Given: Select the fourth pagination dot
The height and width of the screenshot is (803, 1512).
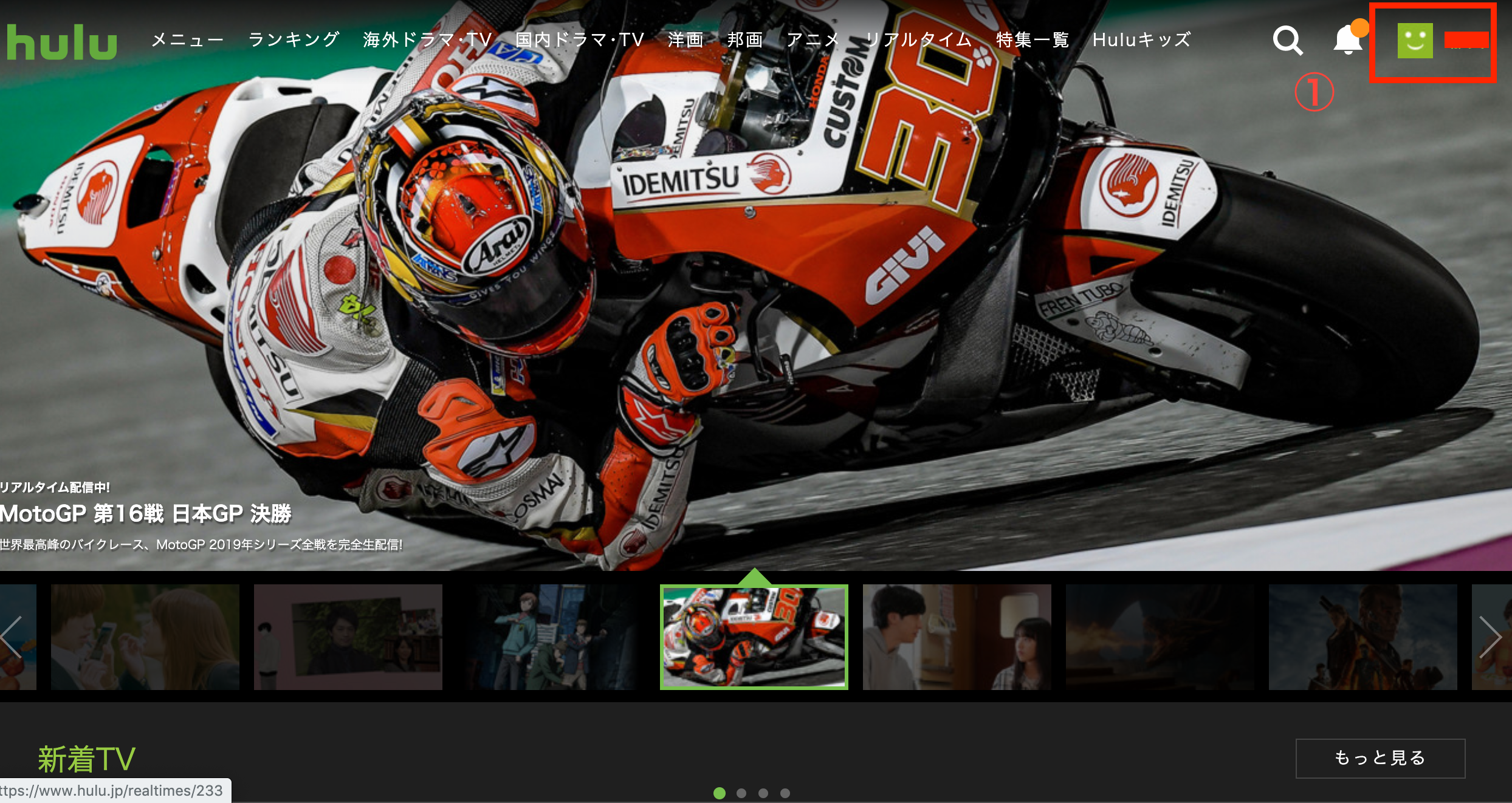Looking at the screenshot, I should pyautogui.click(x=785, y=793).
